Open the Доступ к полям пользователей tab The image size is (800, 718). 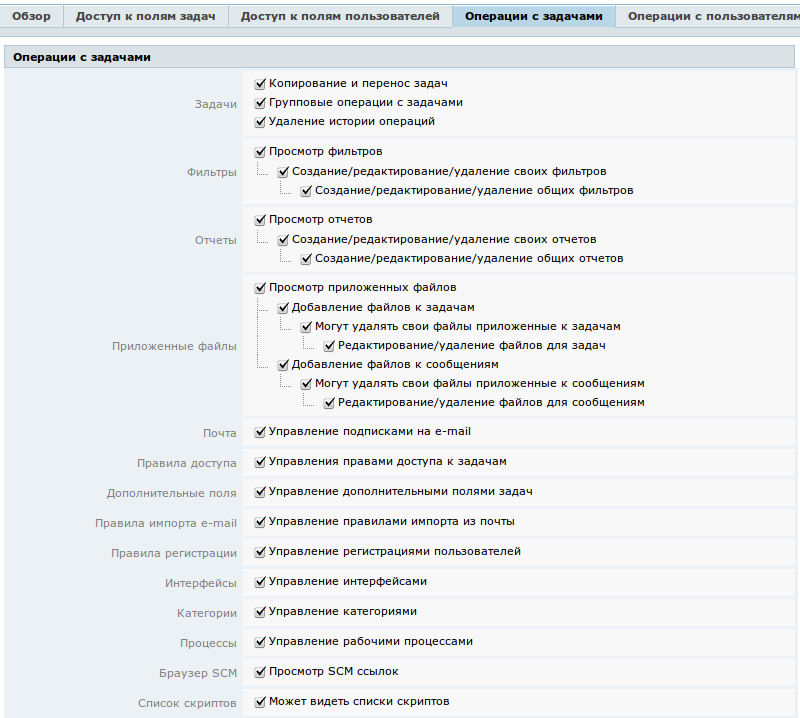(x=340, y=16)
